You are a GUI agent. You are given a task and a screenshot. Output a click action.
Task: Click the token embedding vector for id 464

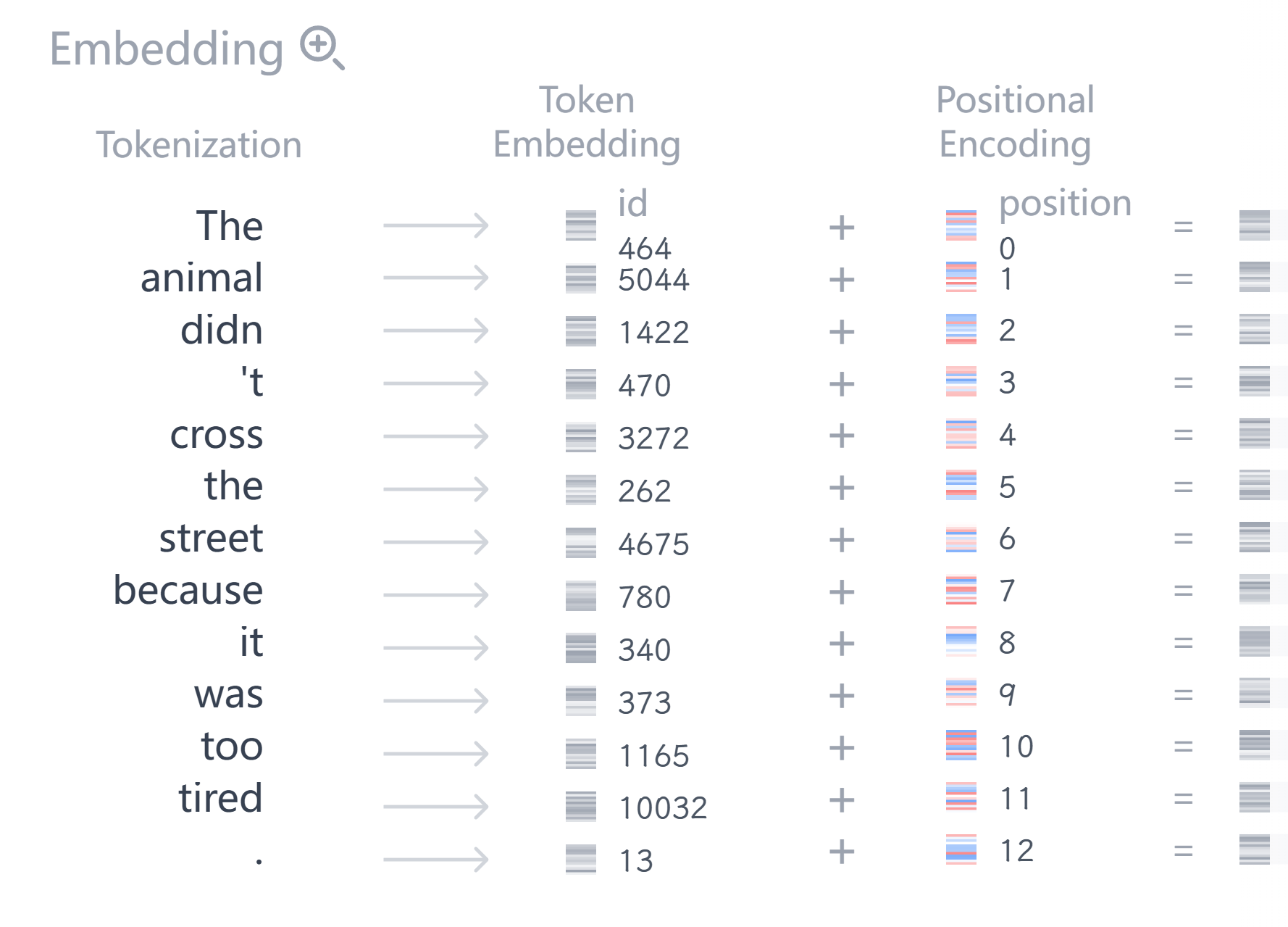580,225
